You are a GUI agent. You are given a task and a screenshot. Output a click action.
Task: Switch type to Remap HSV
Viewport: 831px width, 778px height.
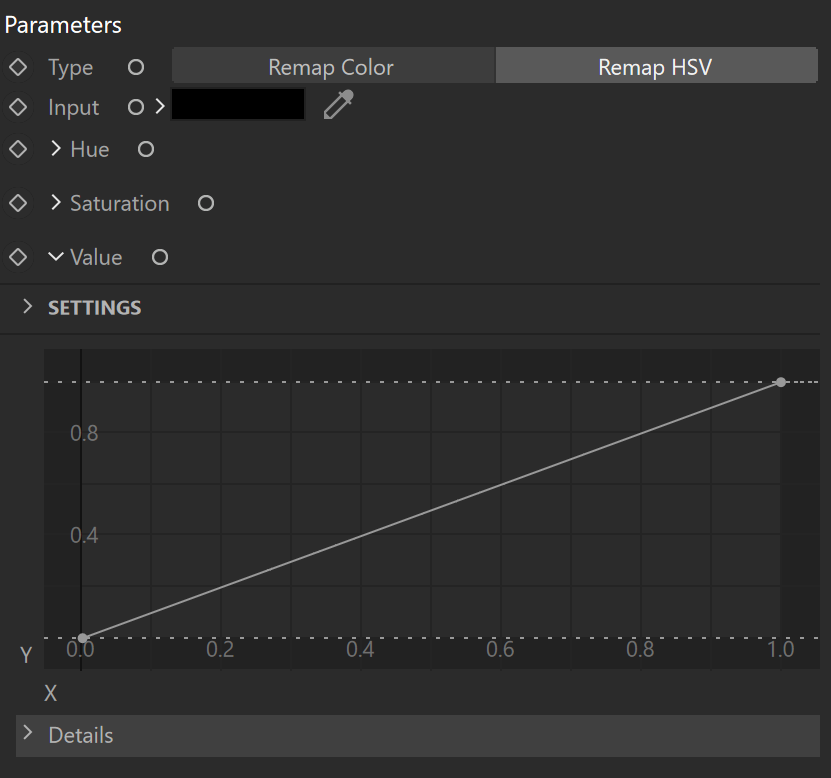[656, 65]
